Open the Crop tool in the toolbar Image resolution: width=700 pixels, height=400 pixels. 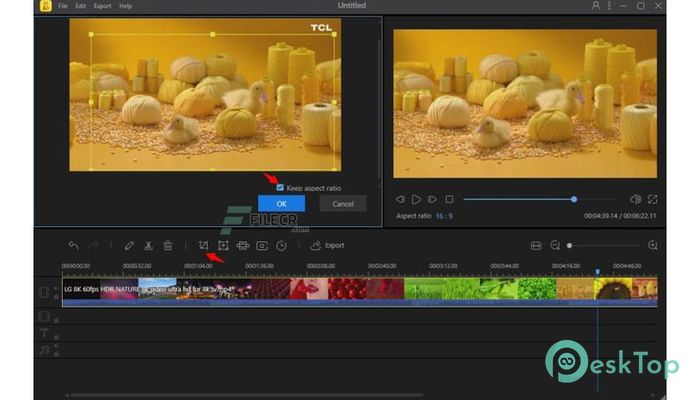tap(204, 246)
